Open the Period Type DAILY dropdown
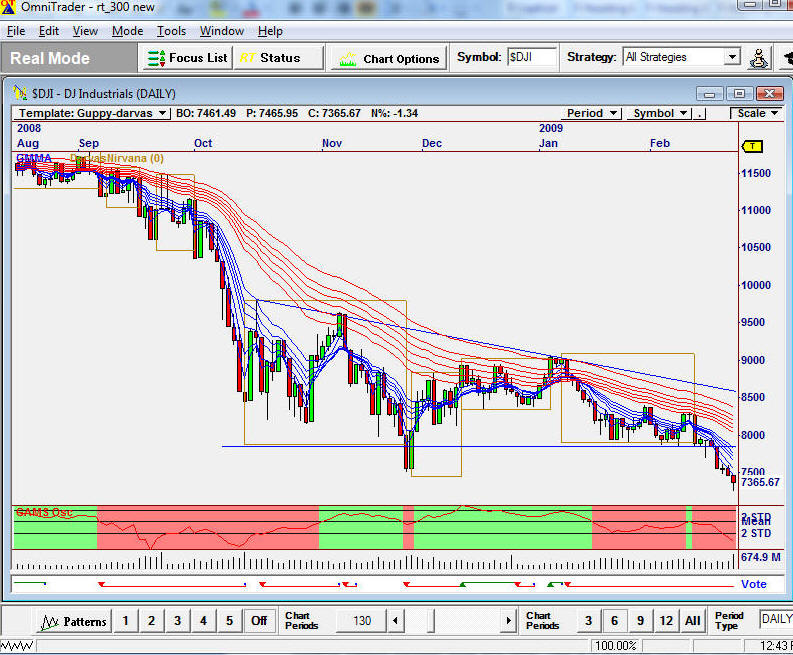The image size is (793, 655). (x=776, y=619)
